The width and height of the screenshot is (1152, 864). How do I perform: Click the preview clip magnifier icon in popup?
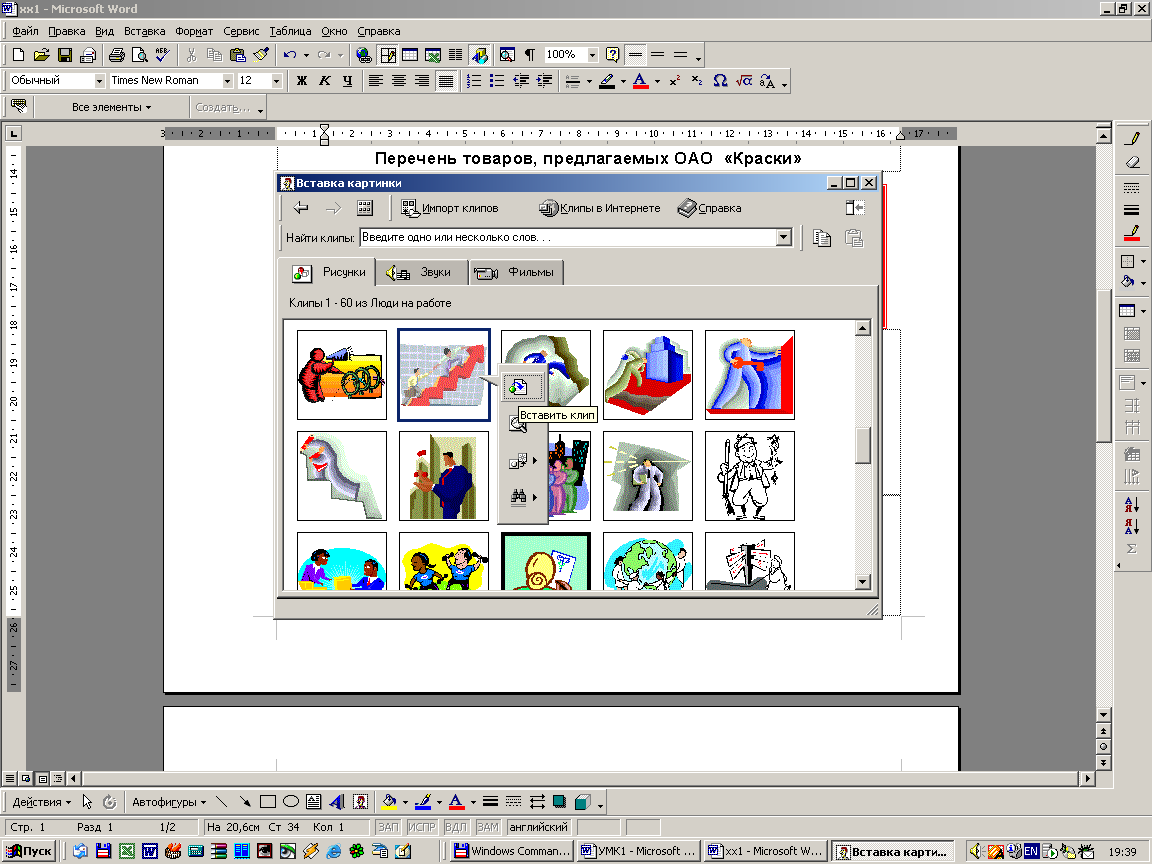click(x=519, y=424)
